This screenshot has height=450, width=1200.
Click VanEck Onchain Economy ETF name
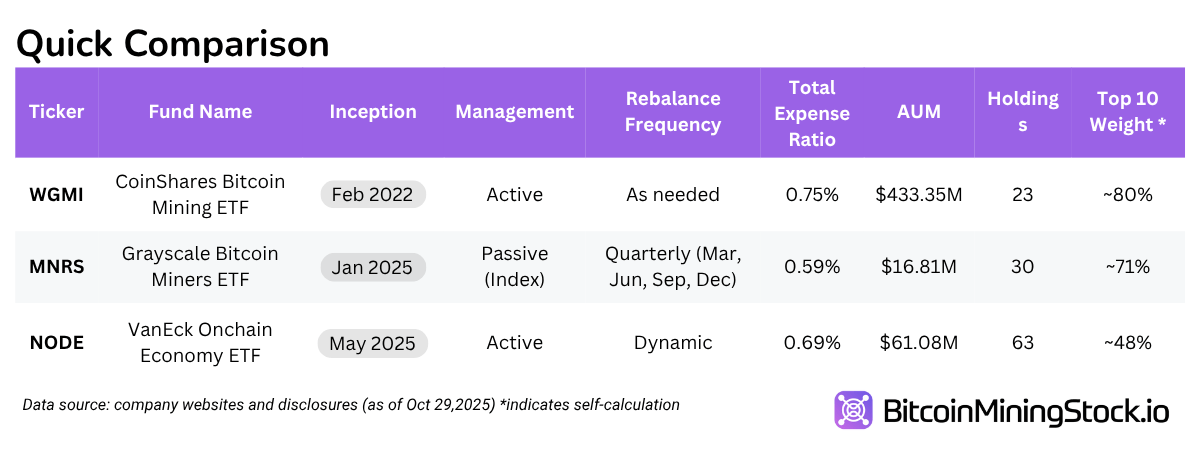point(200,343)
